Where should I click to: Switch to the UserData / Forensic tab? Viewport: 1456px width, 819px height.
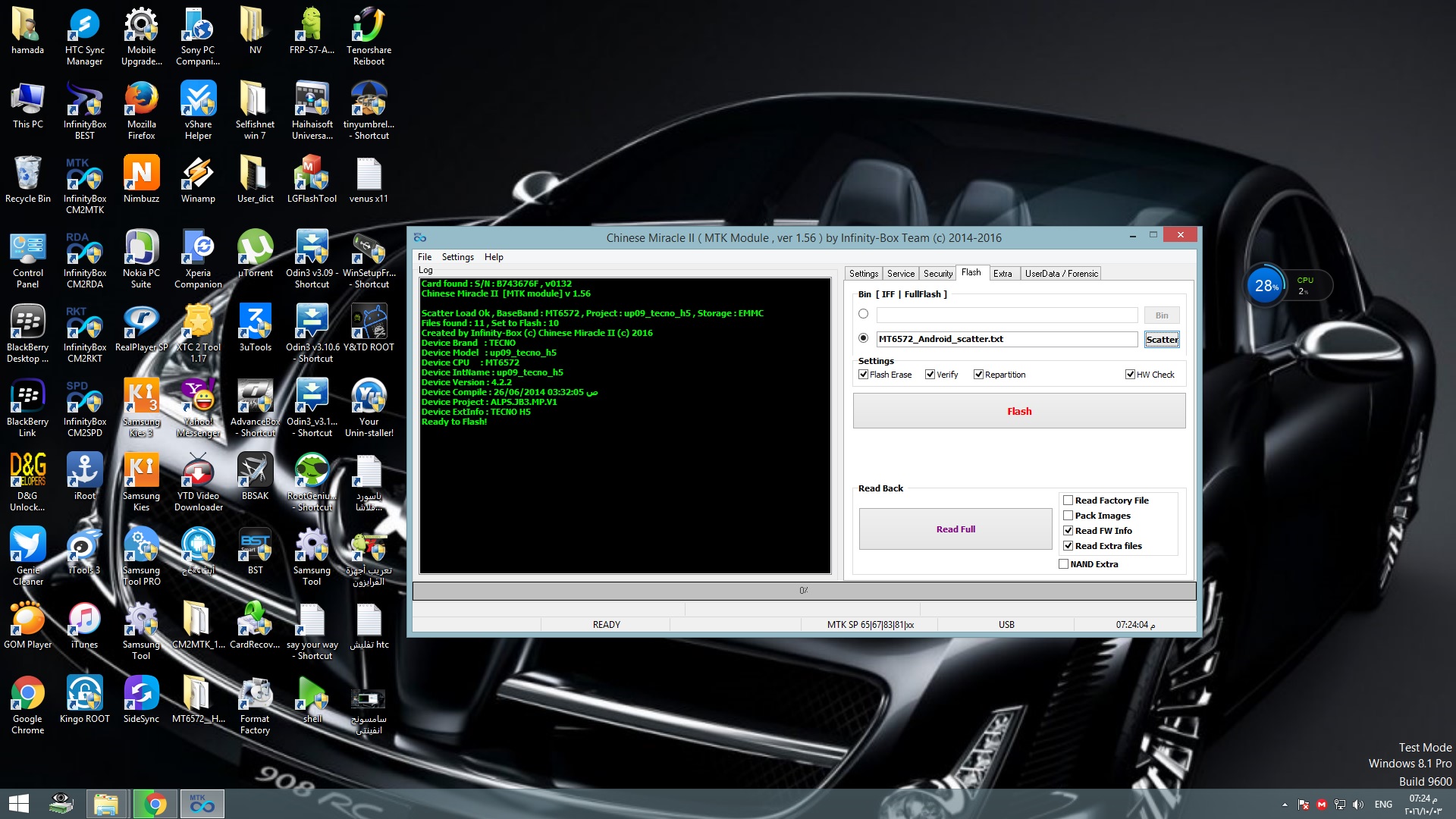tap(1061, 274)
